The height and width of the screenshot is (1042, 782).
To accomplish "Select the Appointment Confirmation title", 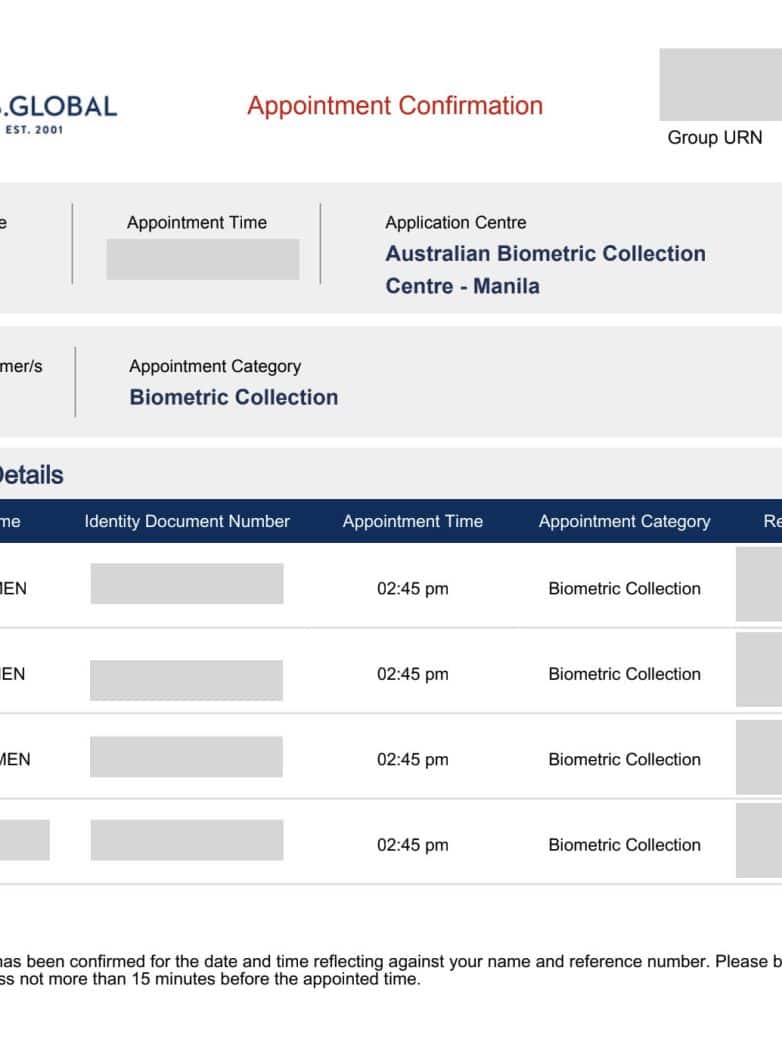I will 395,106.
